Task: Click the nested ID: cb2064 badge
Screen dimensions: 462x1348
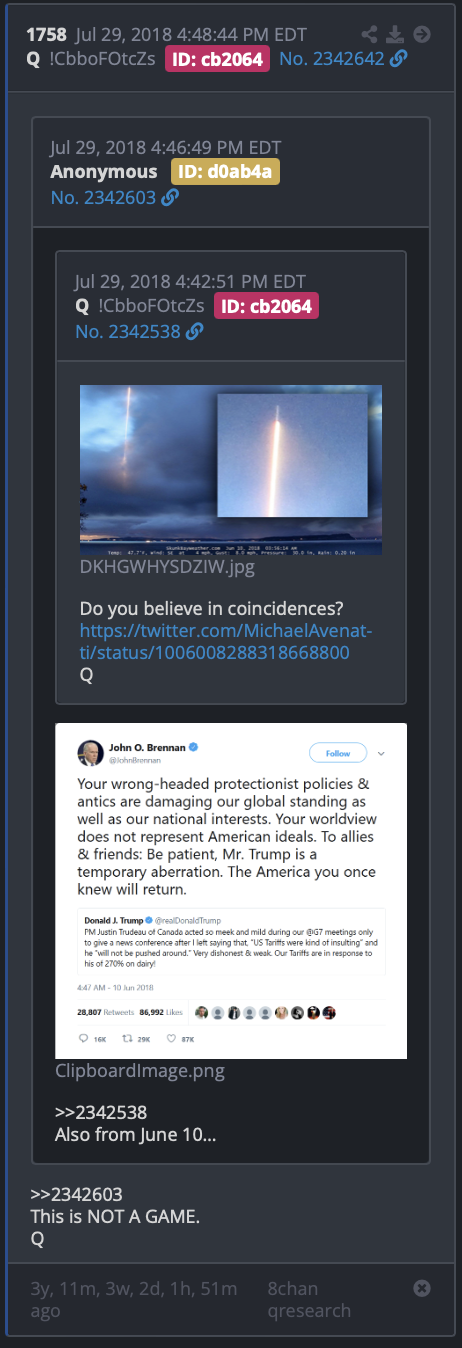Action: (266, 305)
